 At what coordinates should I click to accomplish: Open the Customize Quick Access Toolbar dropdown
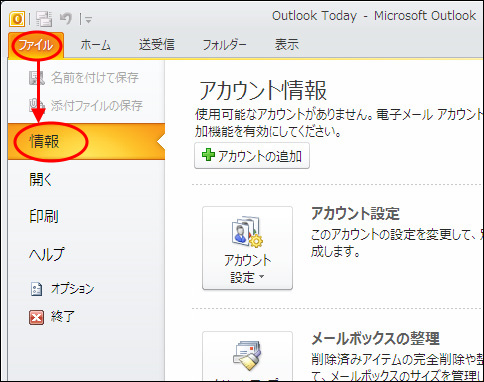point(88,20)
